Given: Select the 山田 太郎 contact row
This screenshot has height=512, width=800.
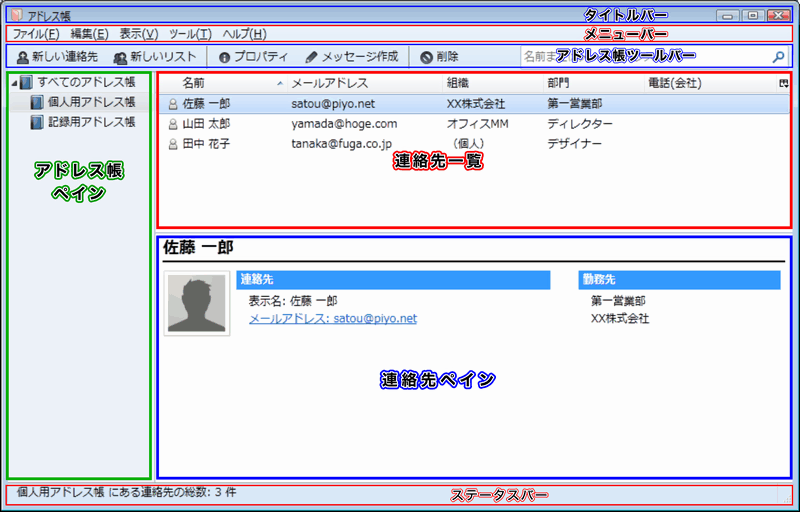Looking at the screenshot, I should tap(474, 124).
